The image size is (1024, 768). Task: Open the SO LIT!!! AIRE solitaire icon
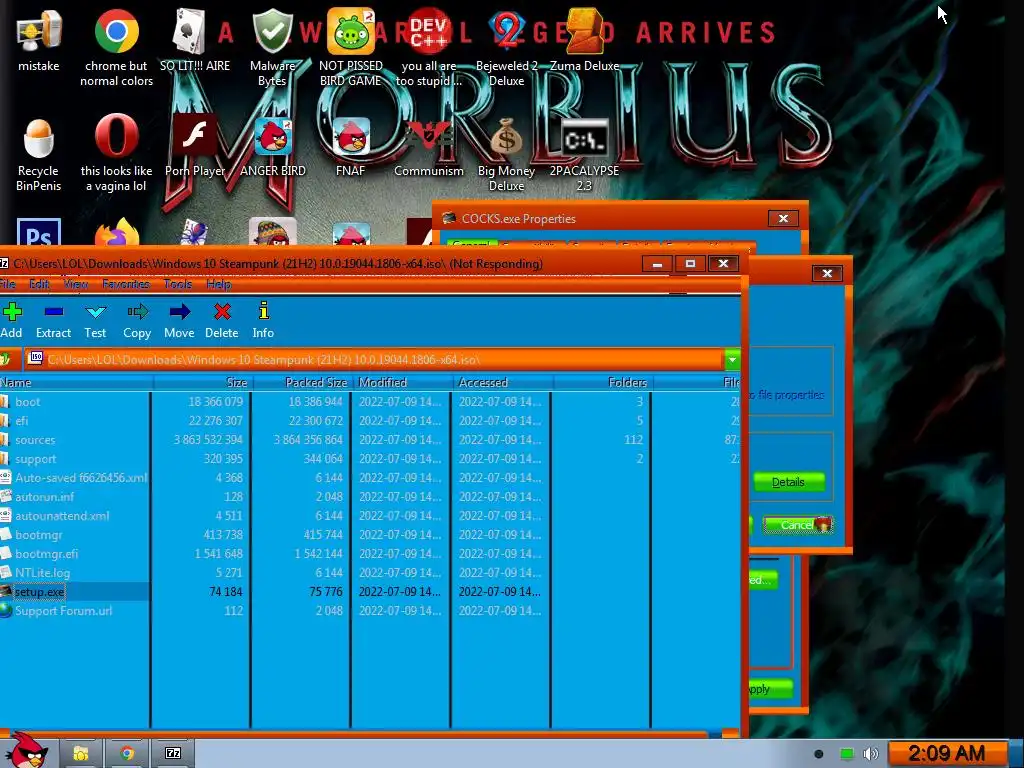(195, 40)
